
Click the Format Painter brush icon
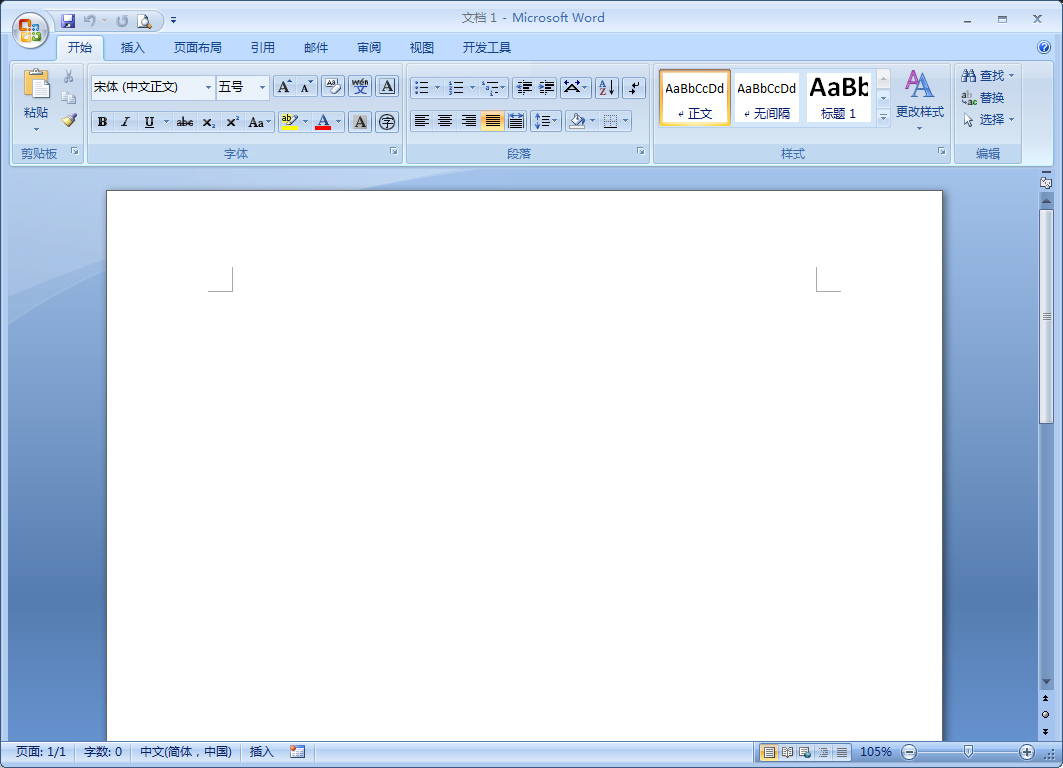[x=68, y=120]
